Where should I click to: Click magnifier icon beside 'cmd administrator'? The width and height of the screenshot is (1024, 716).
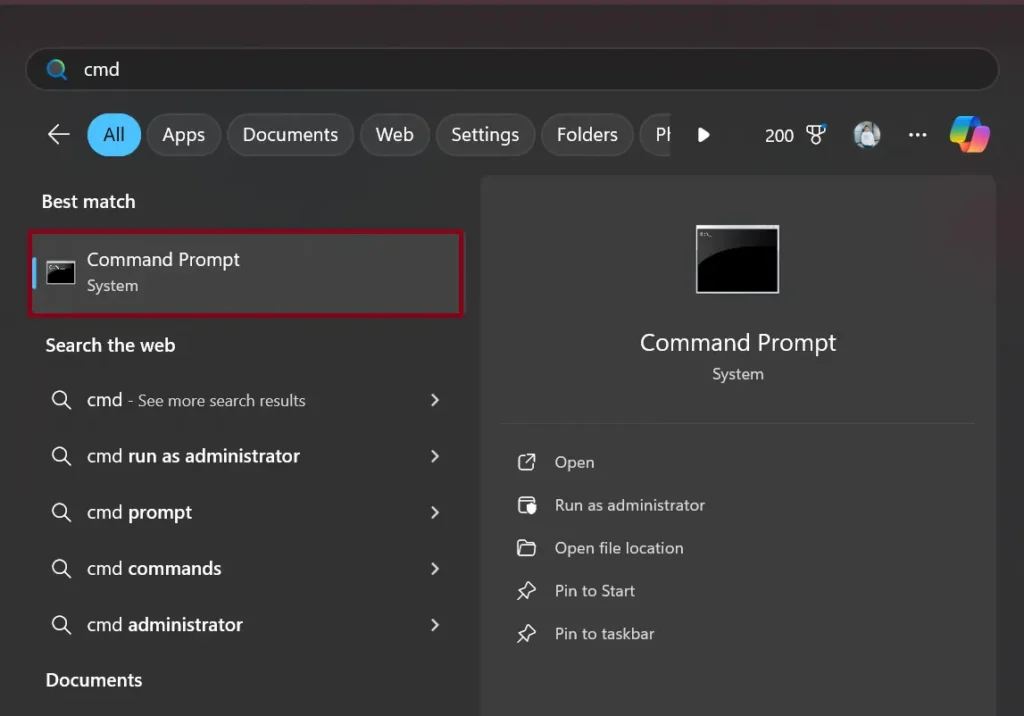(61, 625)
